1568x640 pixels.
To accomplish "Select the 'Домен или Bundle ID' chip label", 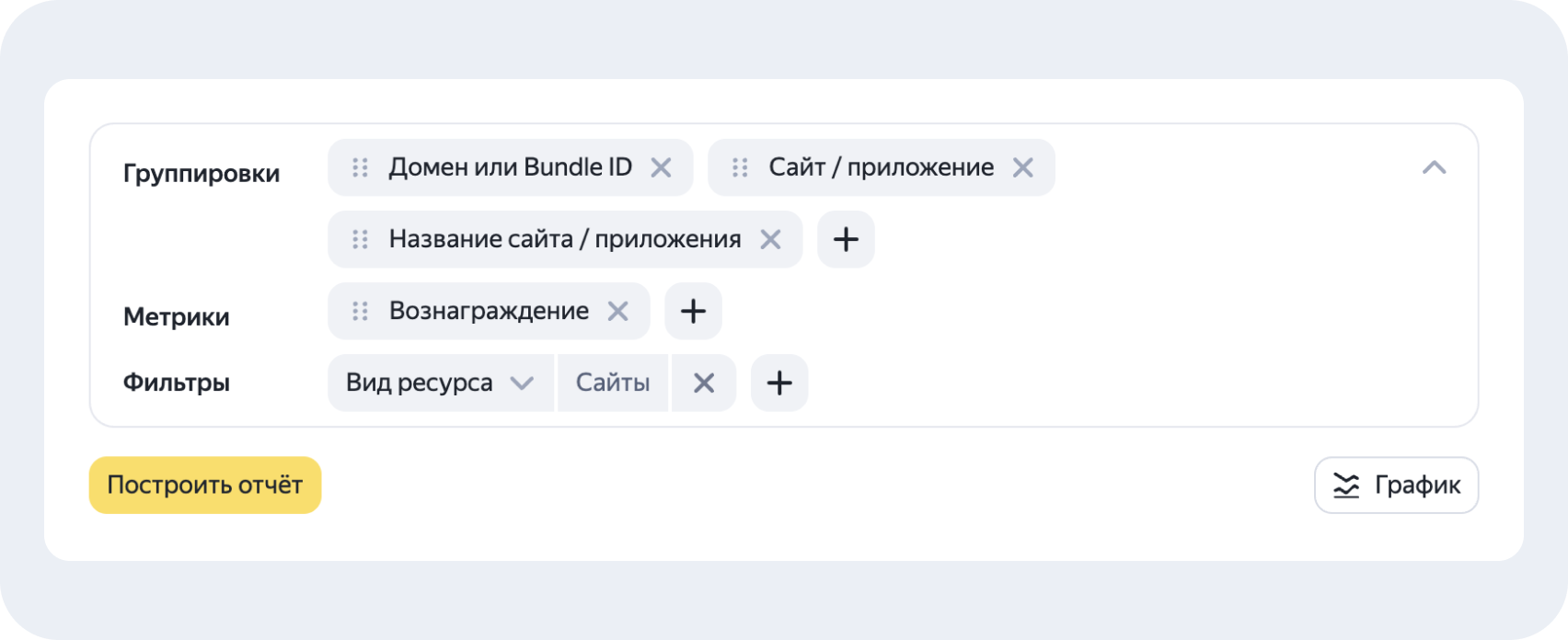I will coord(511,167).
